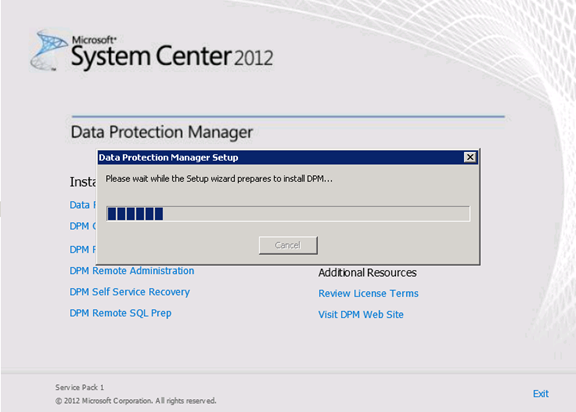Click the System Center 2012 logo icon
The width and height of the screenshot is (576, 412).
pos(48,51)
